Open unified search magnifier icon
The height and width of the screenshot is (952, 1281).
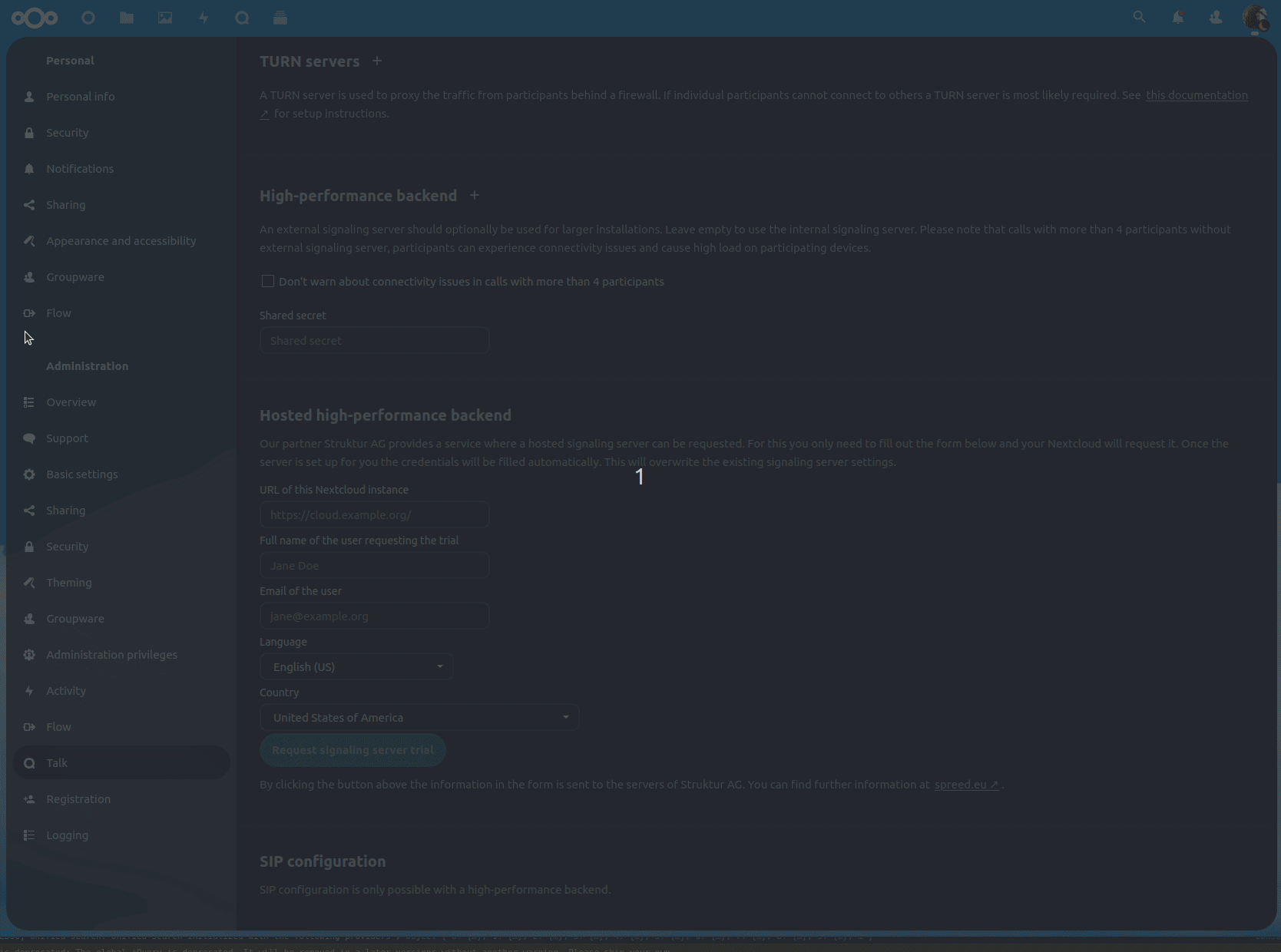[1140, 17]
